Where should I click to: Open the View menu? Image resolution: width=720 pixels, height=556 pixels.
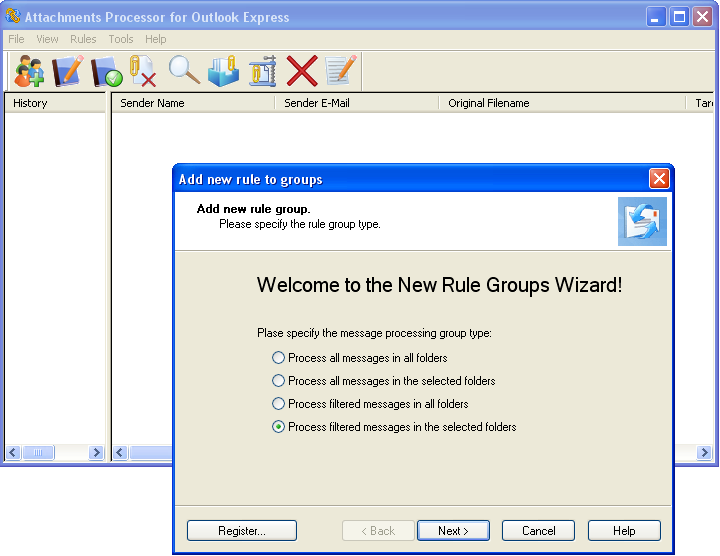pyautogui.click(x=47, y=39)
